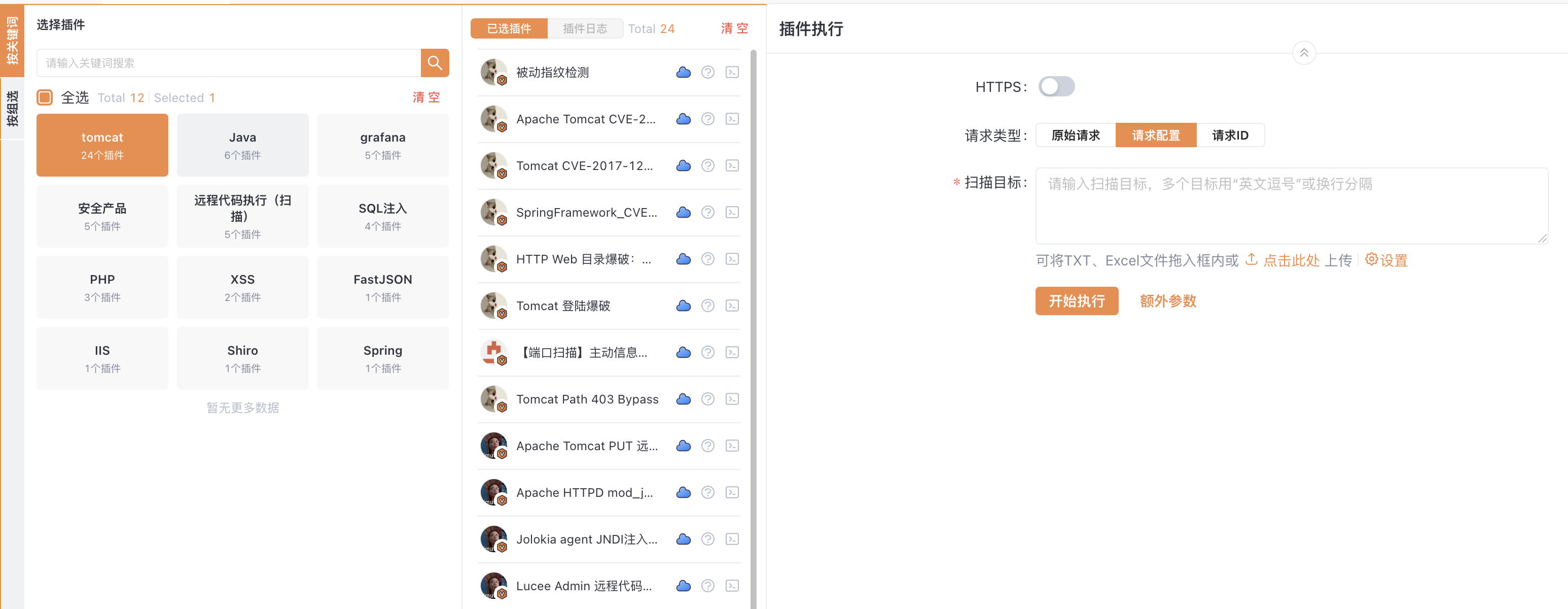This screenshot has height=609, width=1568.
Task: Open help icon for Tomcat 登陆爆破
Action: (707, 306)
